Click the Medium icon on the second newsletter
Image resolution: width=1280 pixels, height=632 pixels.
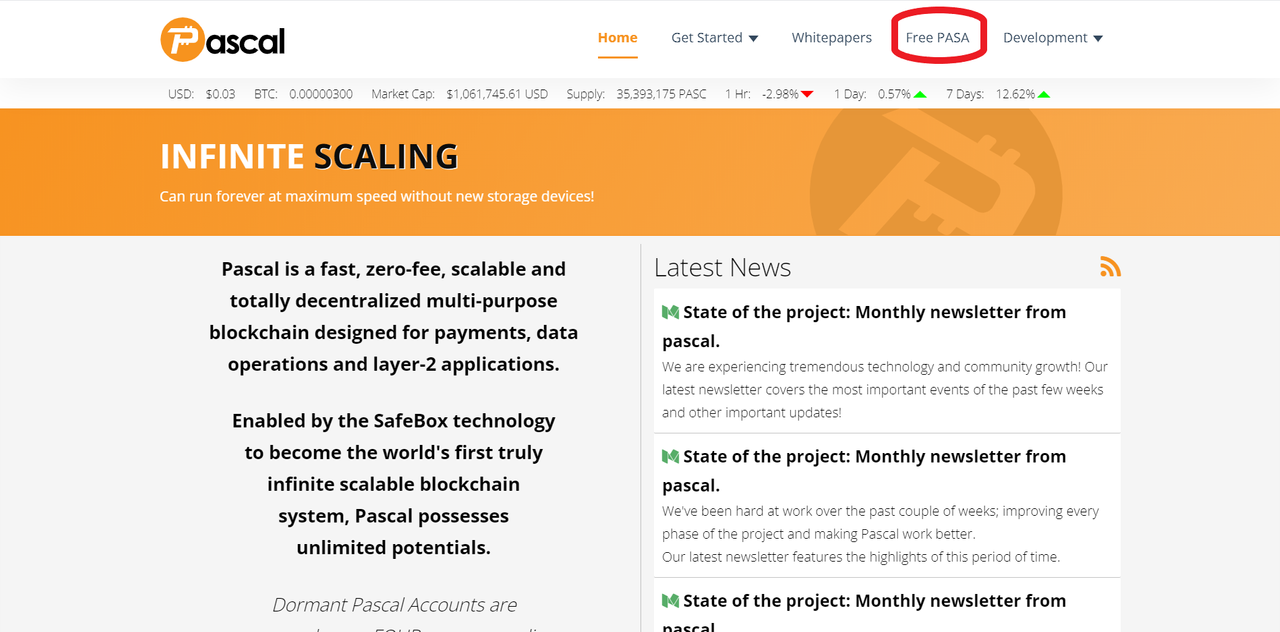[670, 456]
